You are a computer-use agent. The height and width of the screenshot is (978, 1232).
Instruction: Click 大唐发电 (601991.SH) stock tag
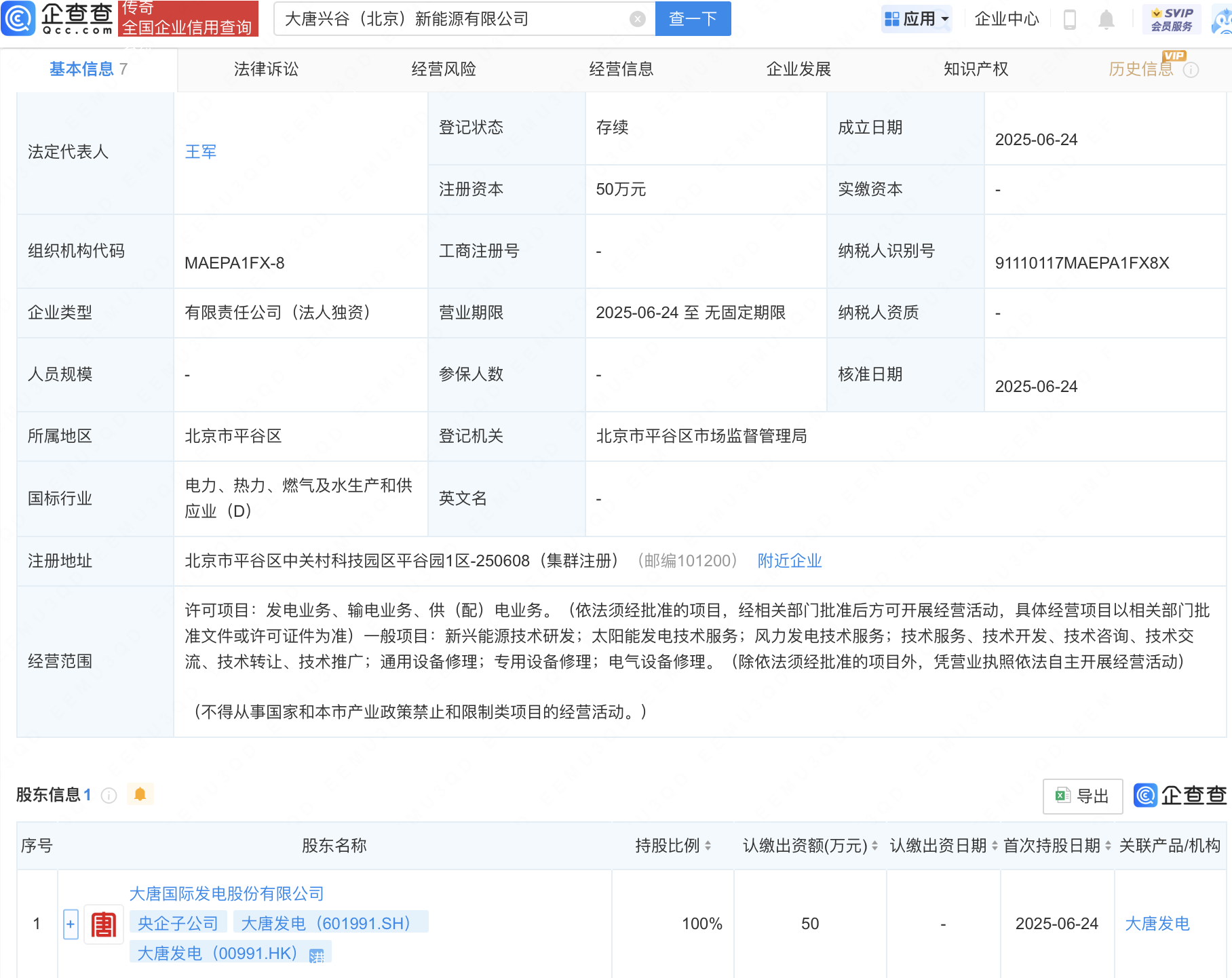click(x=330, y=924)
